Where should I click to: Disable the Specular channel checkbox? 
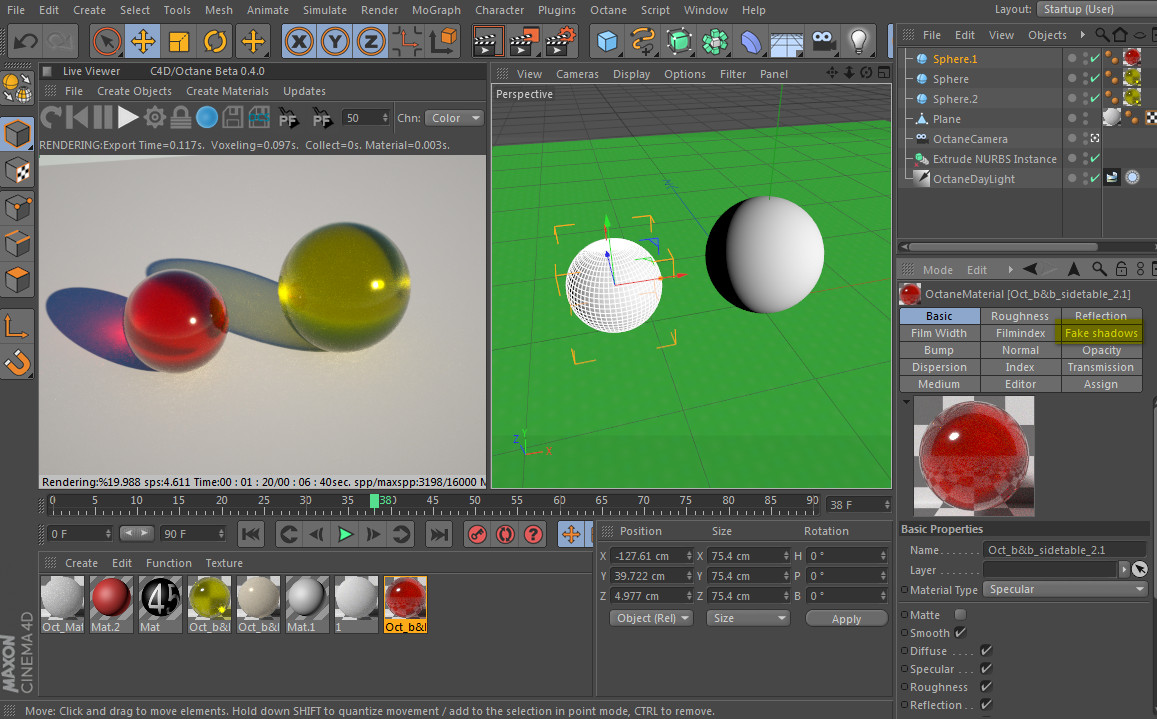pyautogui.click(x=986, y=668)
